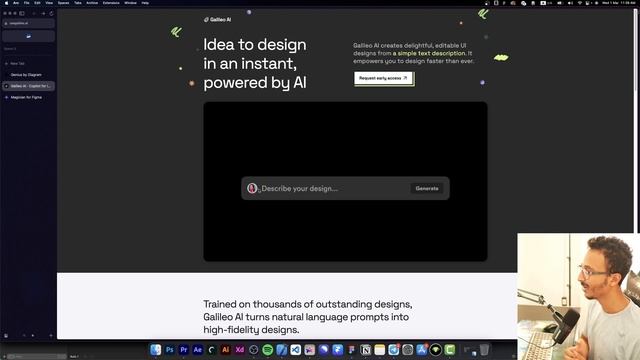The width and height of the screenshot is (640, 360).
Task: Click 'Trained on thousands of outstanding designs' text
Action: [308, 317]
